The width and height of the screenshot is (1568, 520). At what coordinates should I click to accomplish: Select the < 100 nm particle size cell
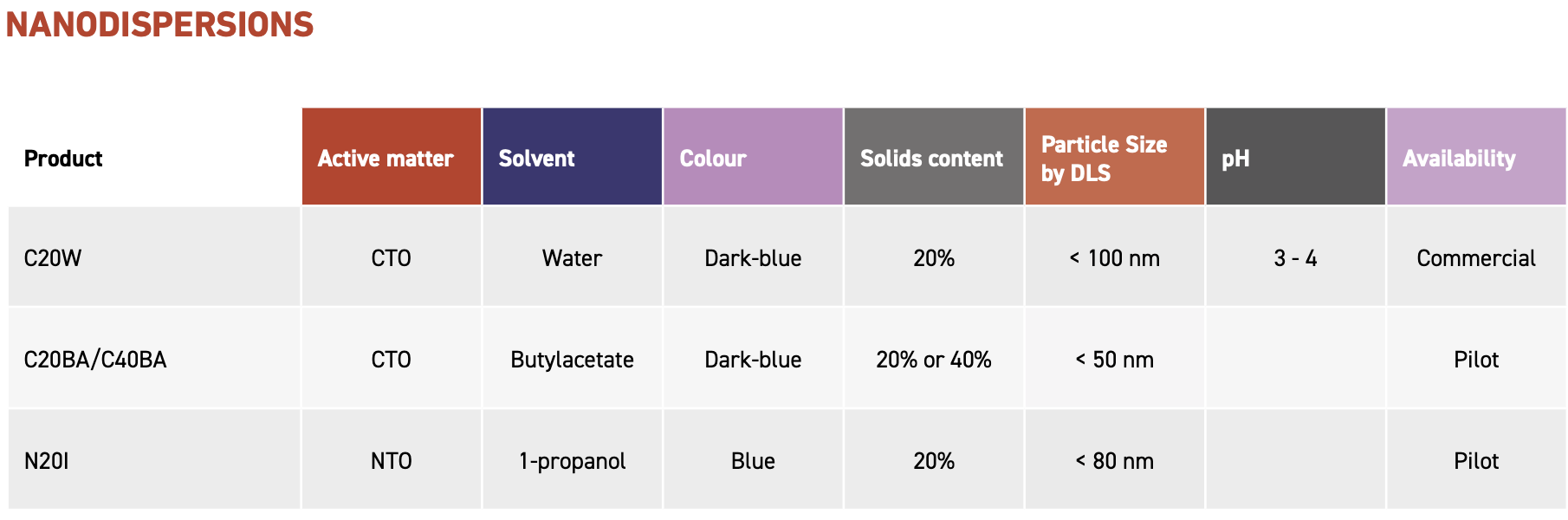[x=1115, y=257]
